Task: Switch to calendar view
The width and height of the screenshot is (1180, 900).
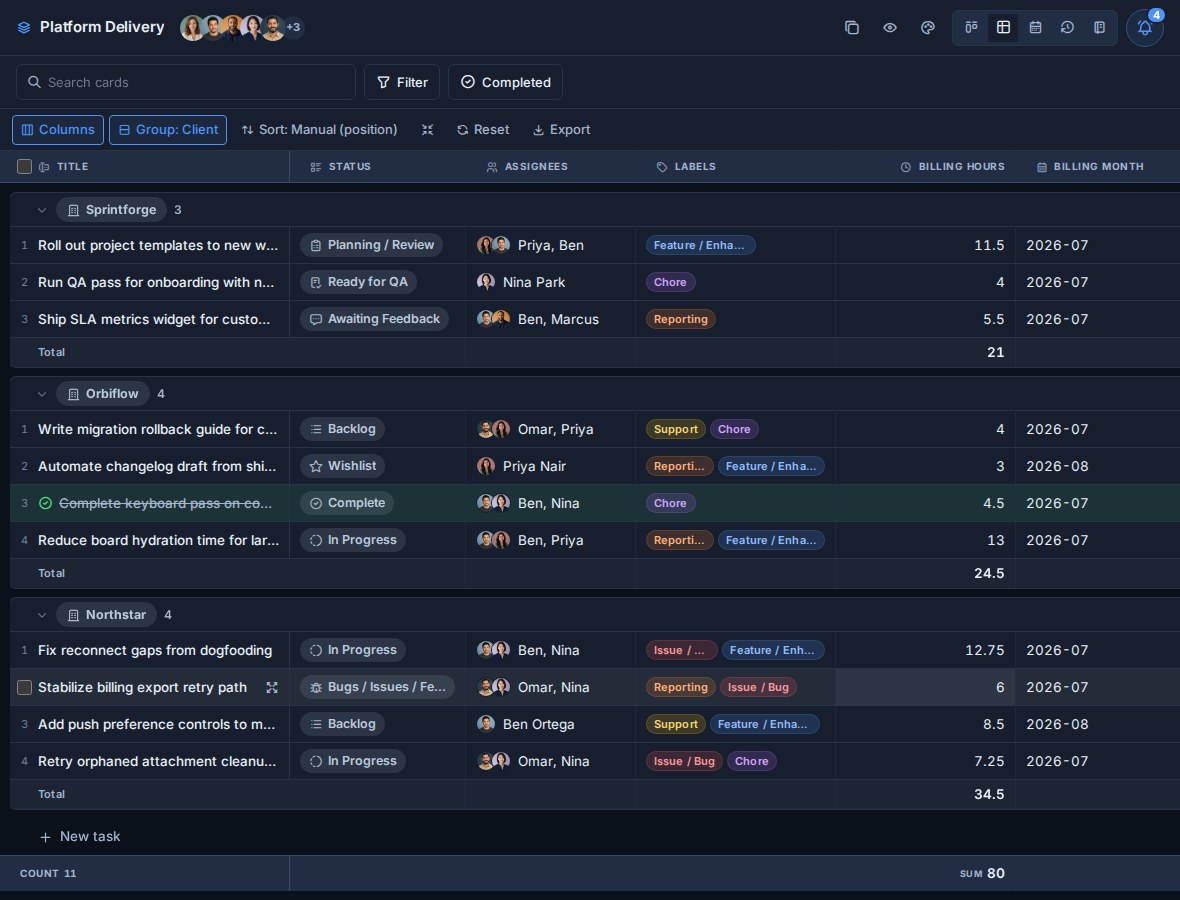Action: pyautogui.click(x=1036, y=28)
